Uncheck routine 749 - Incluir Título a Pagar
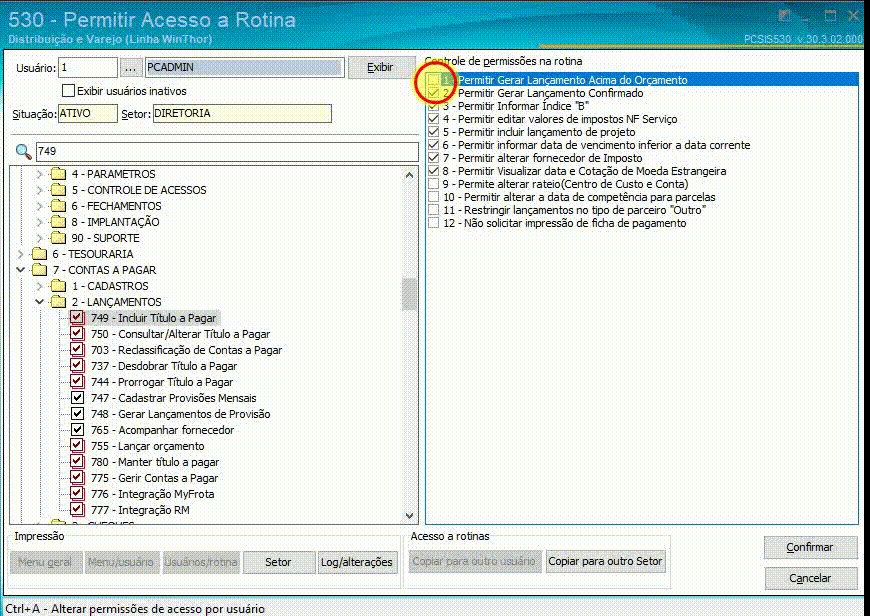This screenshot has height=616, width=870. (x=77, y=318)
